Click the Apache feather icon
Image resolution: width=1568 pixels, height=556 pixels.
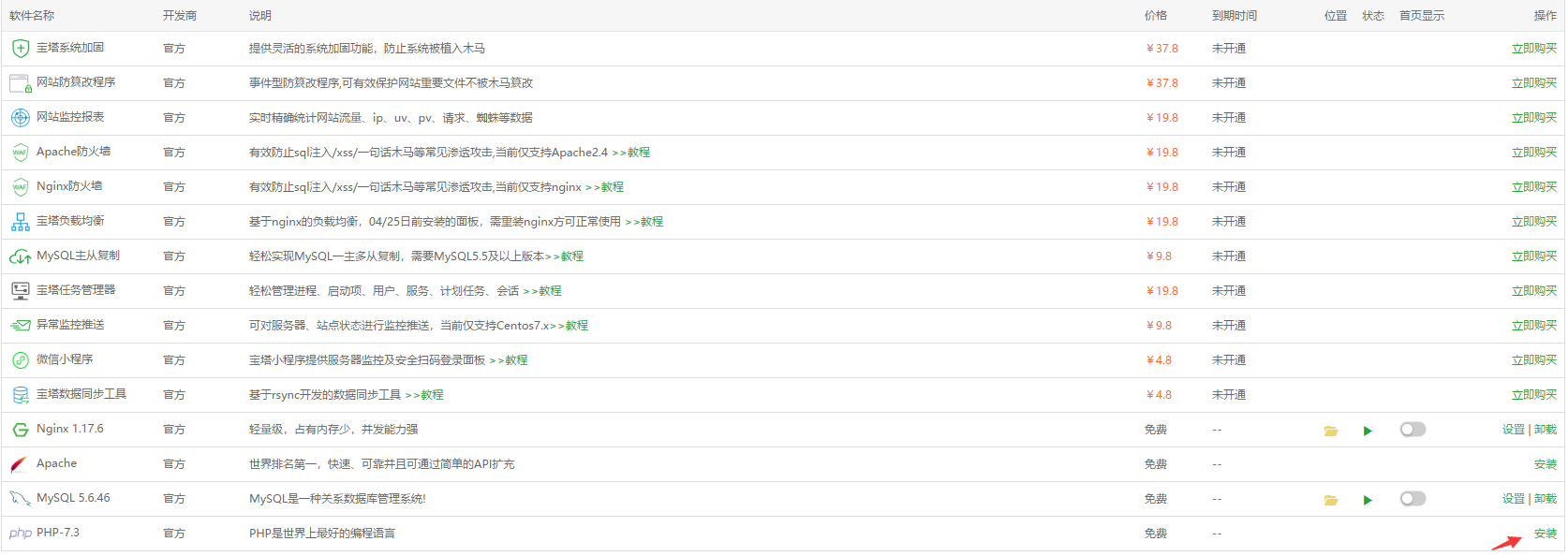(x=20, y=464)
